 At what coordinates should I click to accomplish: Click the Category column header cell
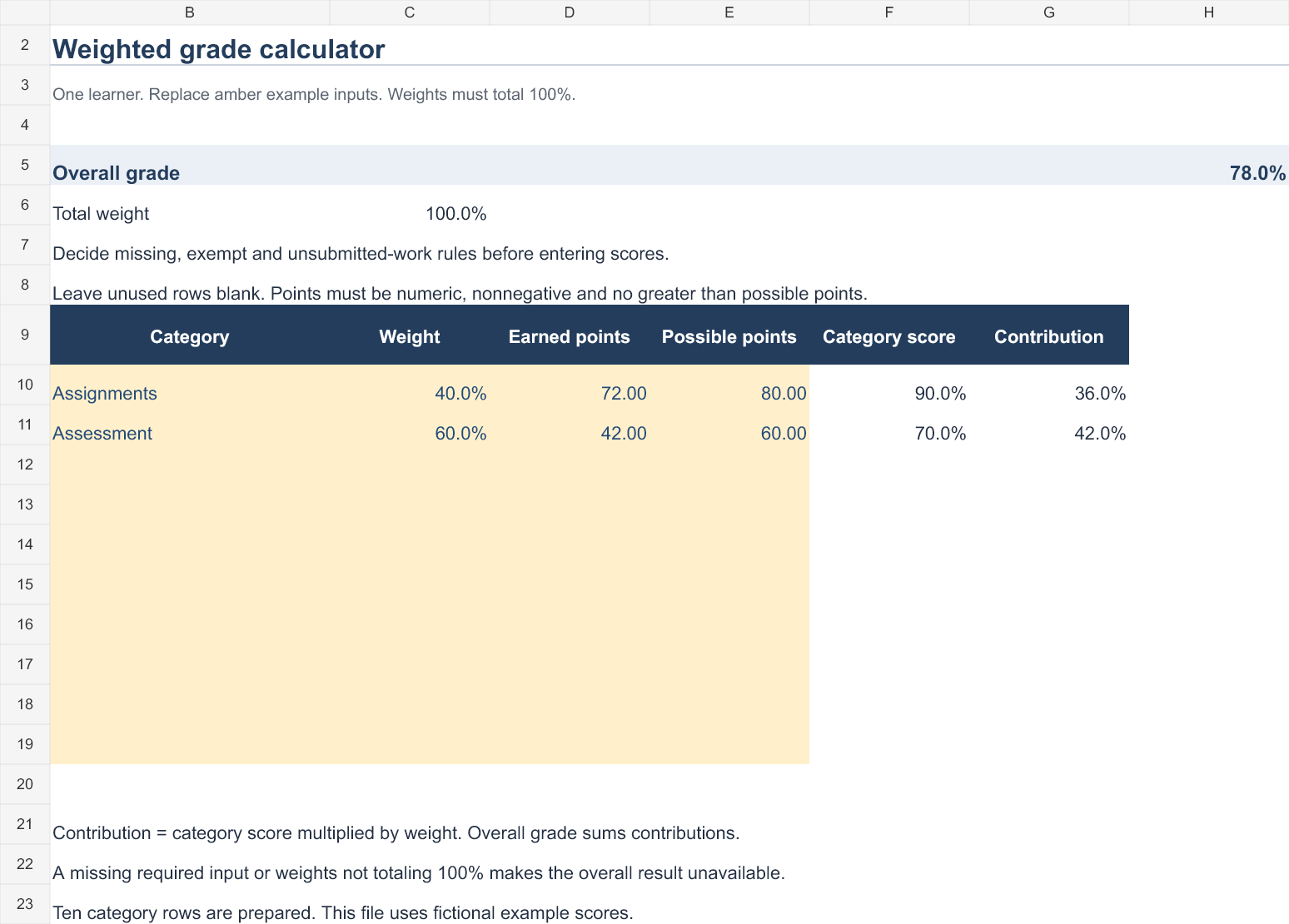coord(190,335)
